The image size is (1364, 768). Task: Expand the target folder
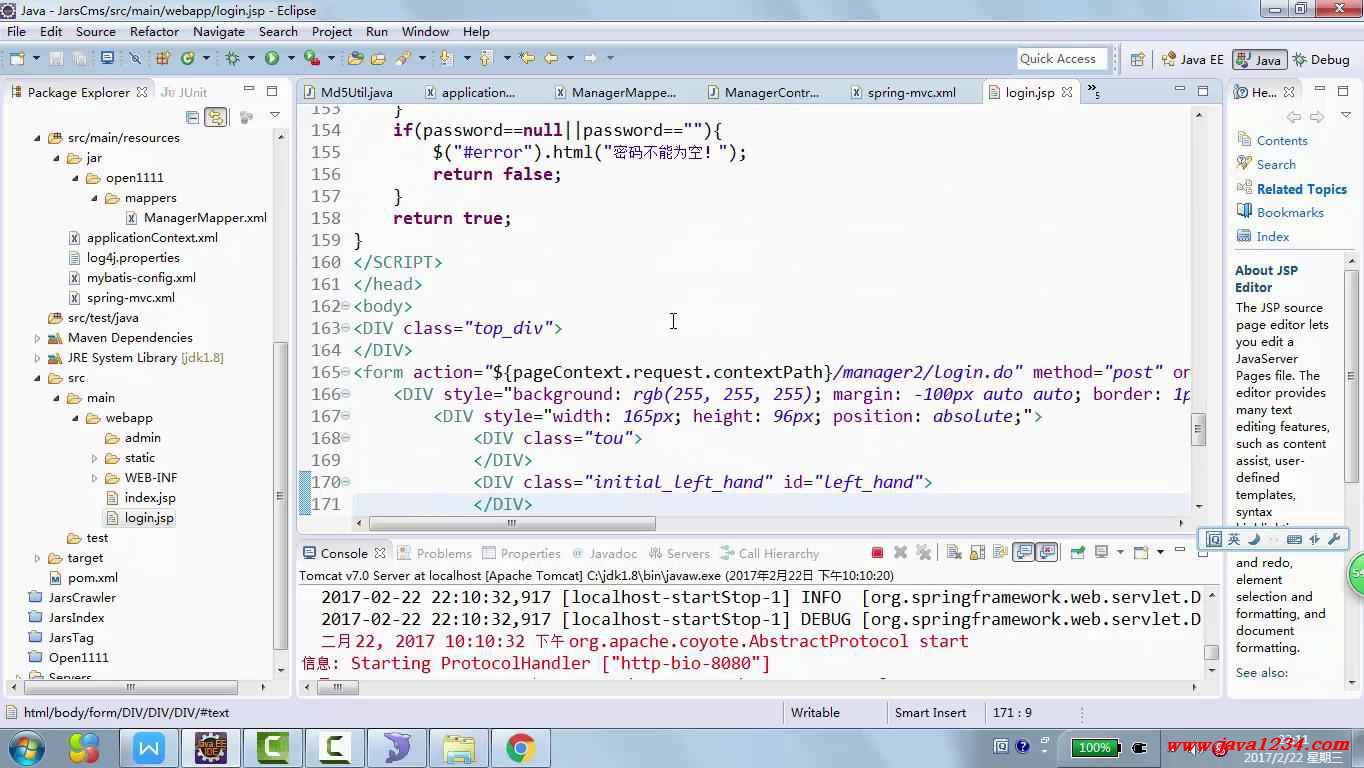pyautogui.click(x=37, y=558)
